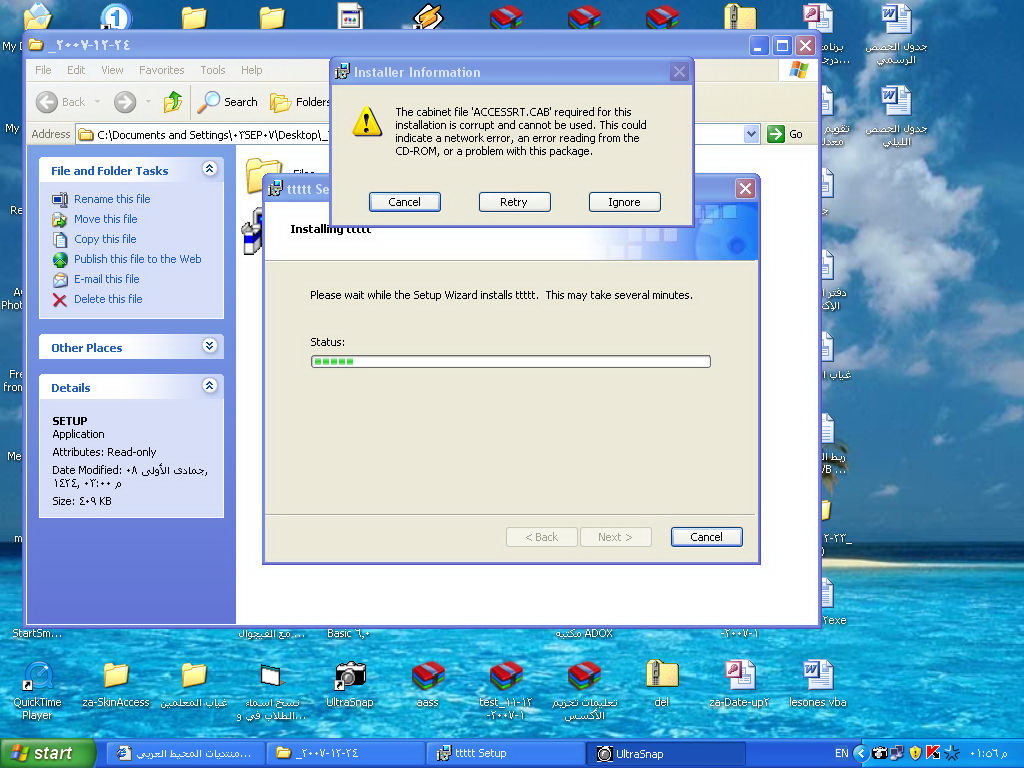Image resolution: width=1024 pixels, height=768 pixels.
Task: Open the Forward history dropdown arrow
Action: coord(148,102)
